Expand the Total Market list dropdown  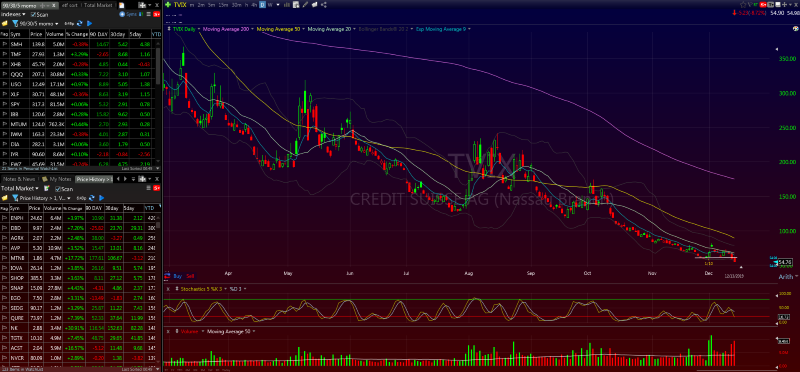(x=19, y=188)
